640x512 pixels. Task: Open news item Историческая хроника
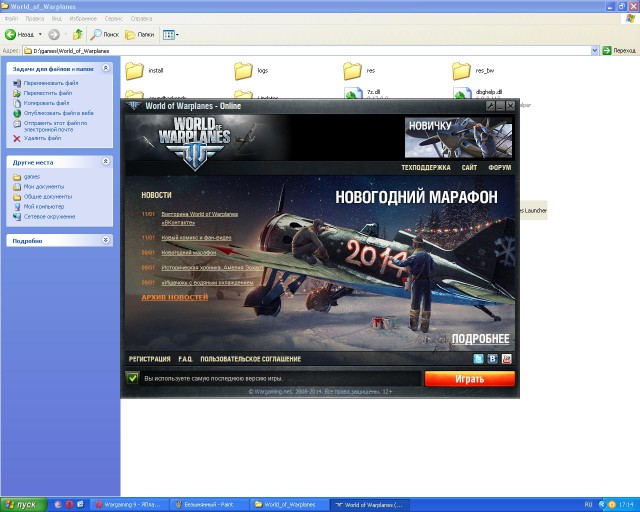(212, 267)
